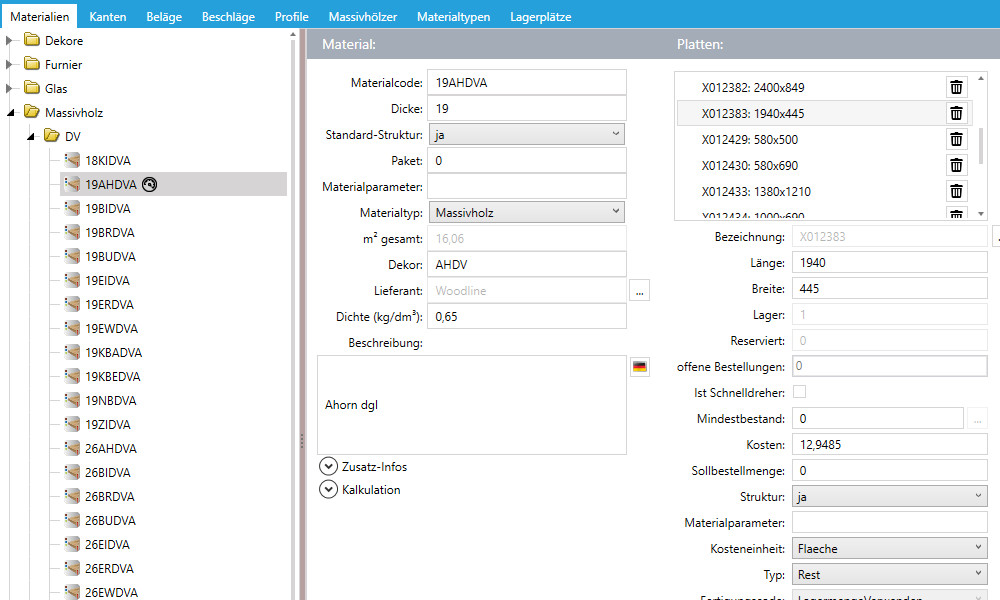Click the Glas folder icon
The height and width of the screenshot is (600, 1000).
[32, 88]
